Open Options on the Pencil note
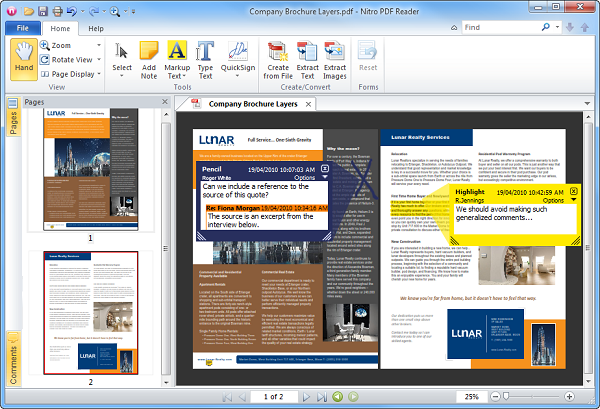This screenshot has height=409, width=600. [307, 178]
